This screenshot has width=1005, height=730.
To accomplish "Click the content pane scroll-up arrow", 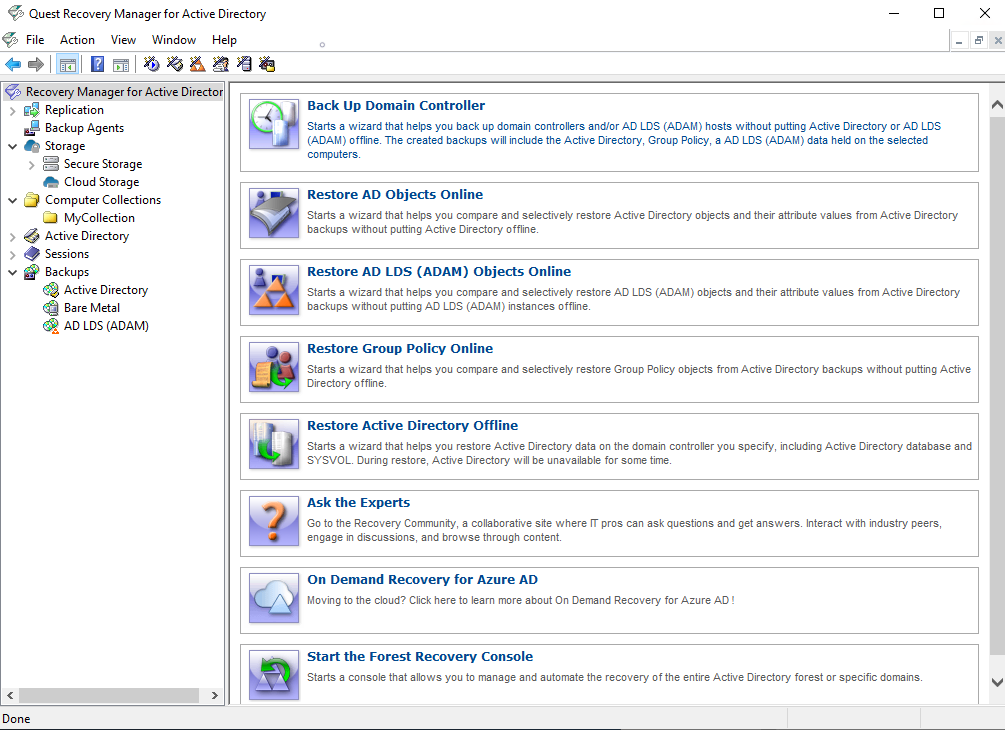I will [997, 104].
